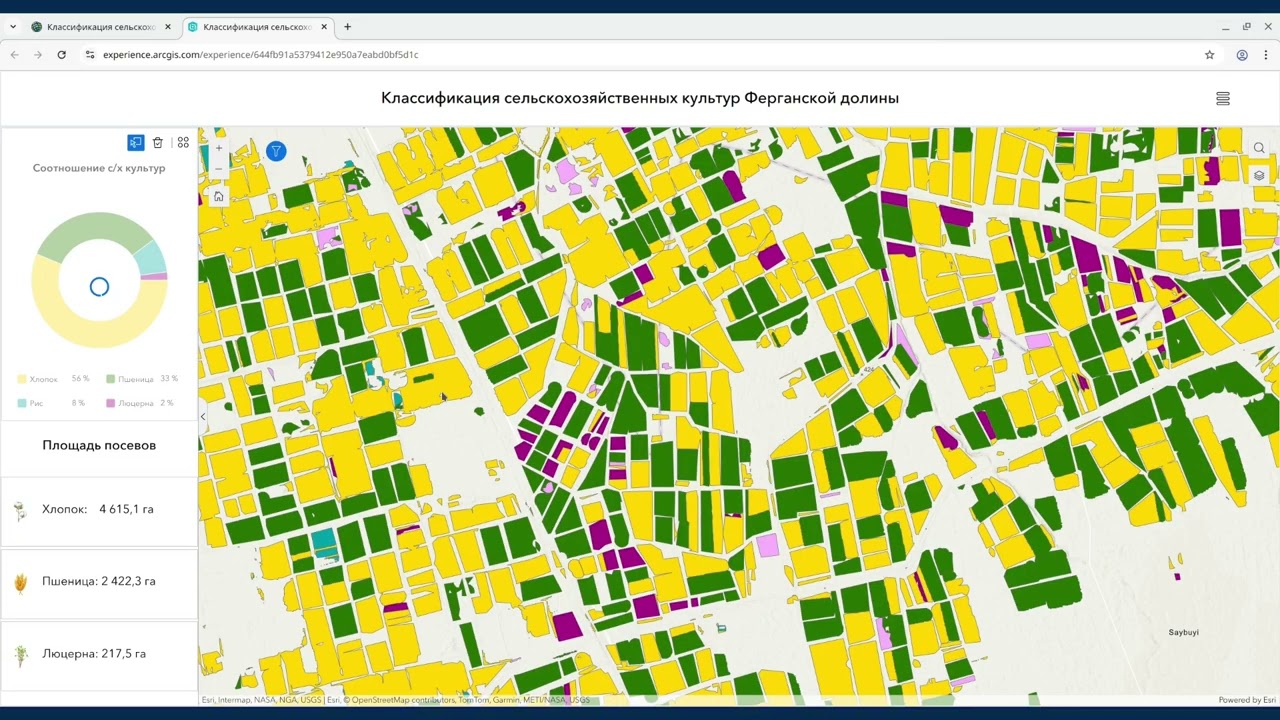
Task: Open the map layers widget
Action: [x=1259, y=175]
